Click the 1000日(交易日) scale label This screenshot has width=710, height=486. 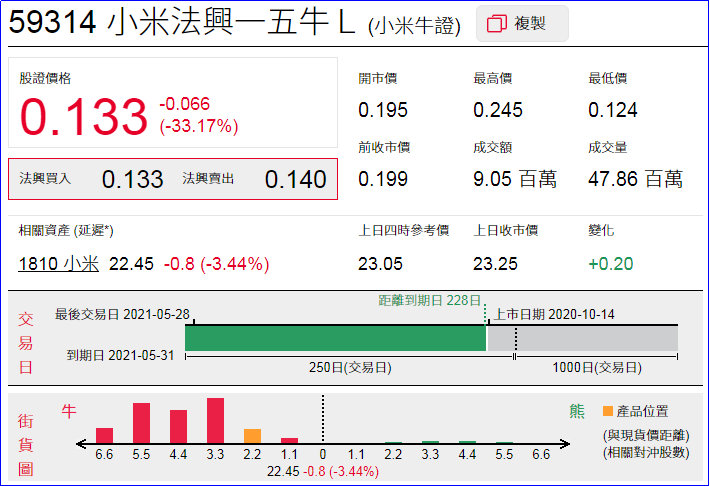click(x=597, y=367)
